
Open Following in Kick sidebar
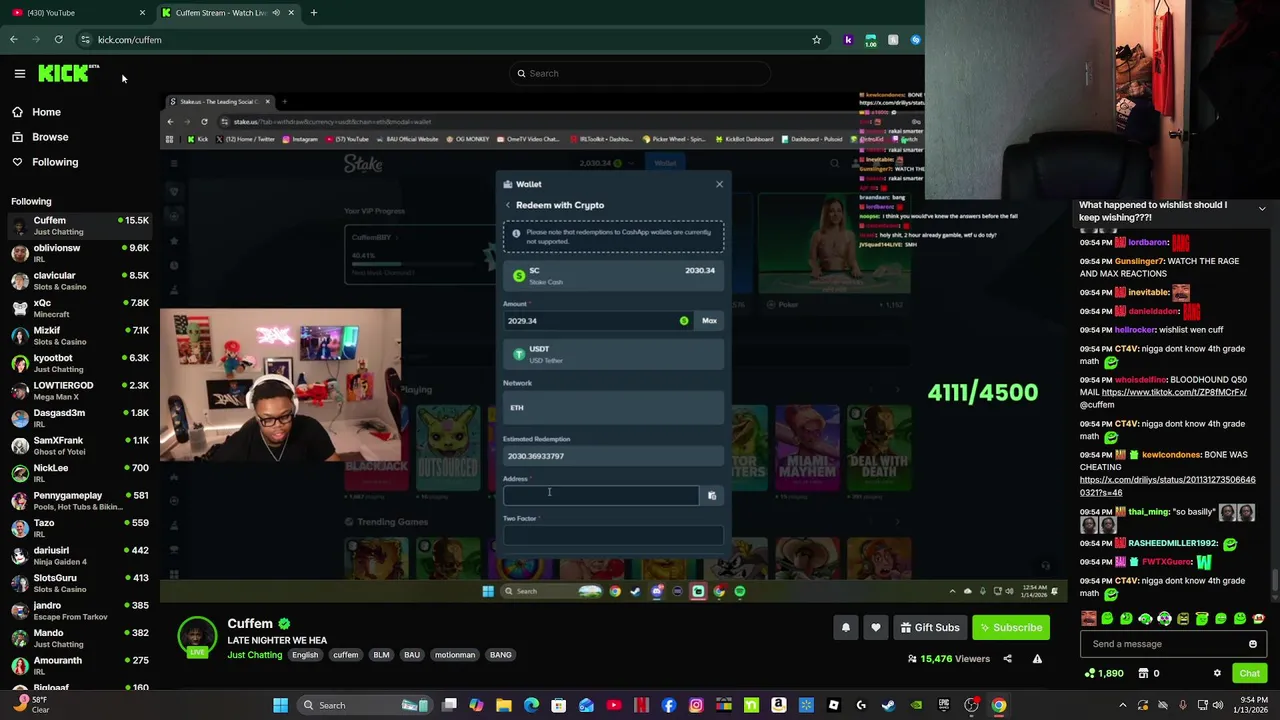(x=54, y=162)
